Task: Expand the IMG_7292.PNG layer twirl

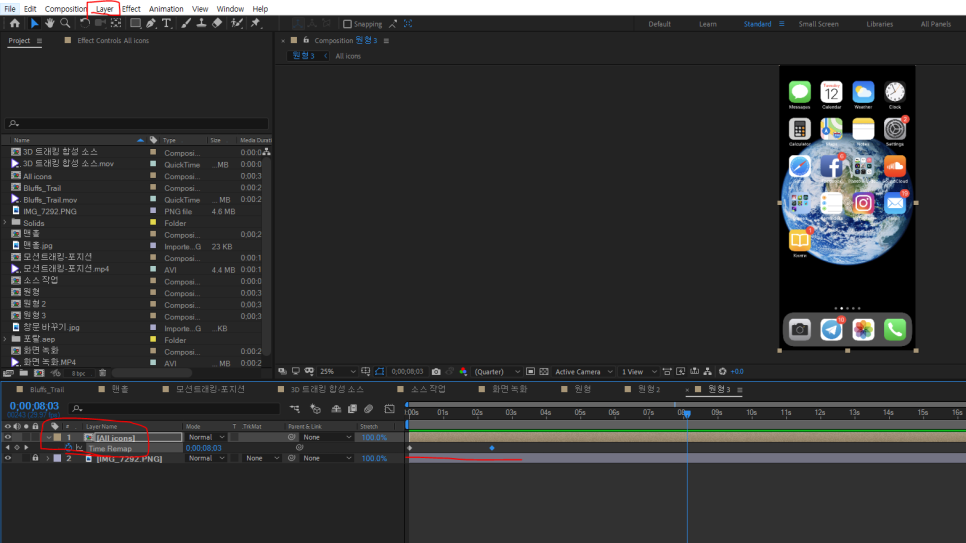Action: pos(48,459)
